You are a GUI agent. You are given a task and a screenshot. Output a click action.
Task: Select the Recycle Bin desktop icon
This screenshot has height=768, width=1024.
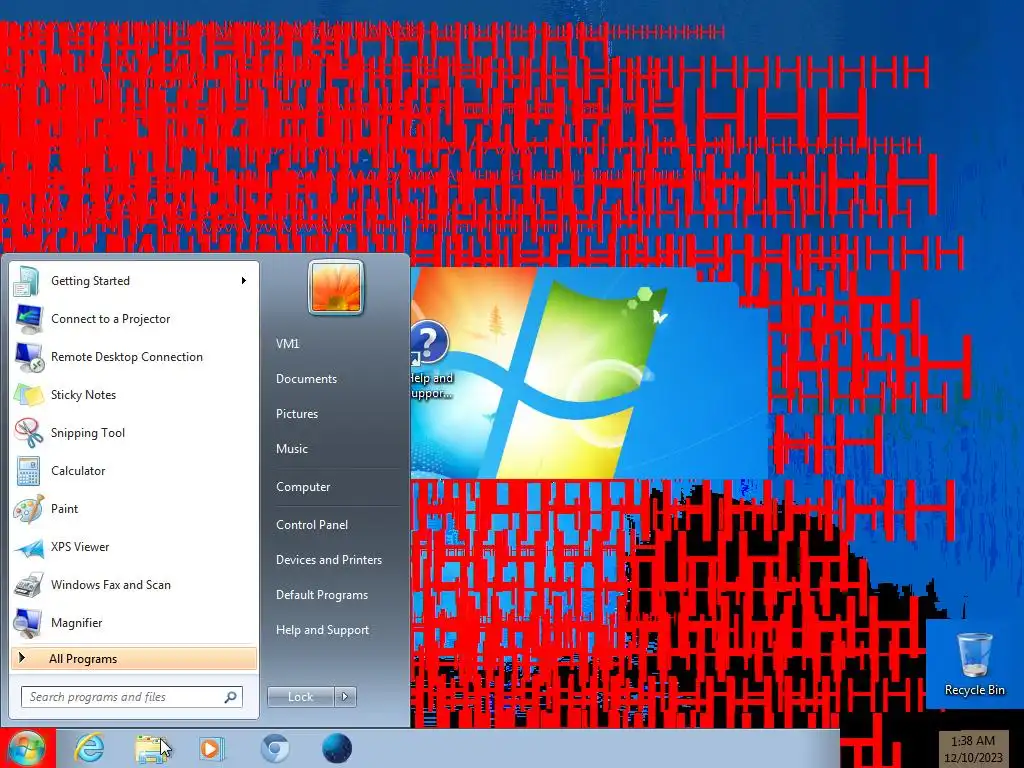974,665
